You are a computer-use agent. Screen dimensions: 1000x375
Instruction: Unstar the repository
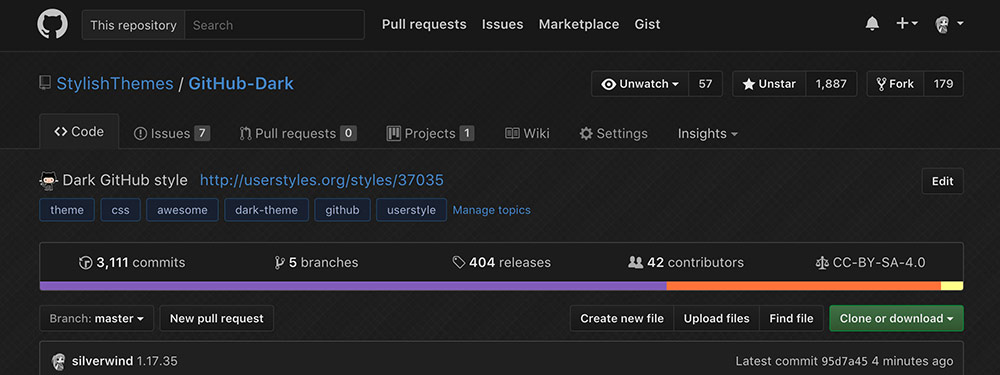769,84
